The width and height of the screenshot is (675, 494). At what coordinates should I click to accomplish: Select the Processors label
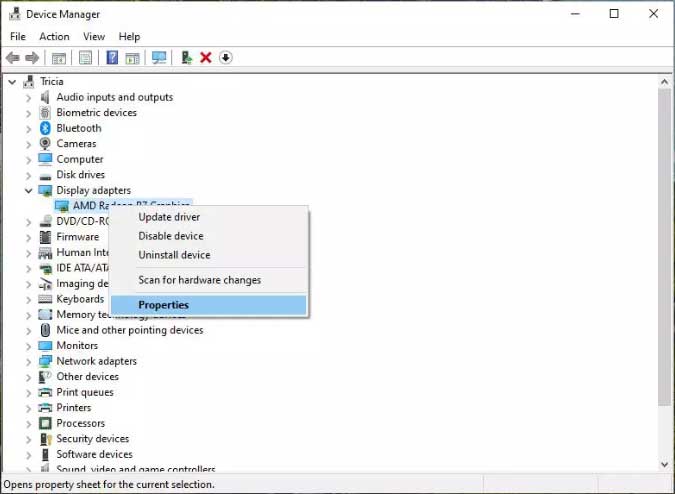(x=81, y=423)
